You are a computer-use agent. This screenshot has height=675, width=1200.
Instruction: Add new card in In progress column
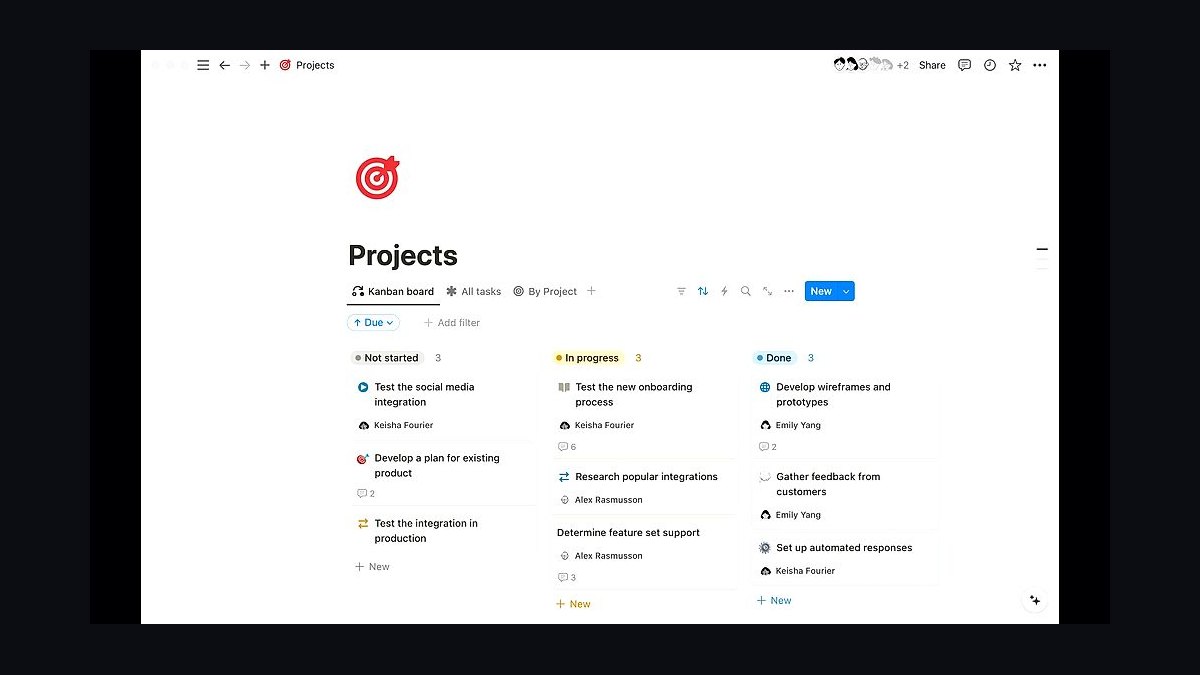pos(573,604)
